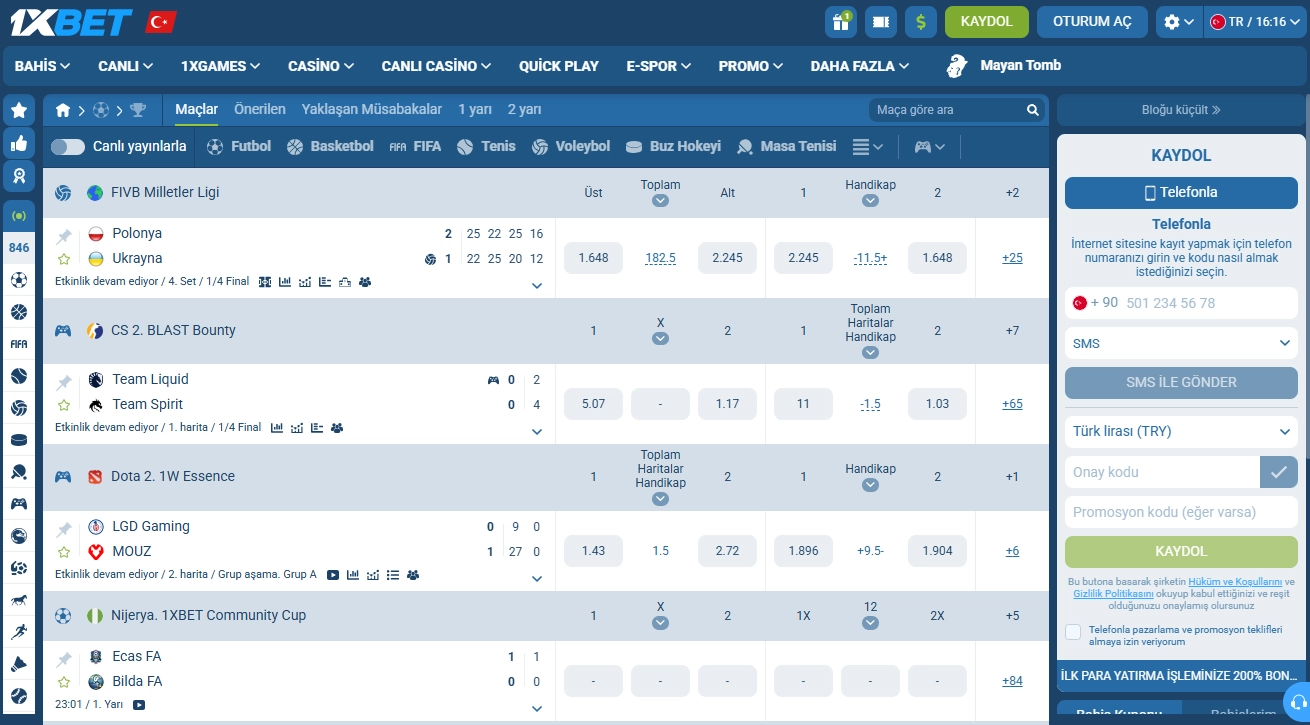Click the 1XBET logo

coord(71,22)
